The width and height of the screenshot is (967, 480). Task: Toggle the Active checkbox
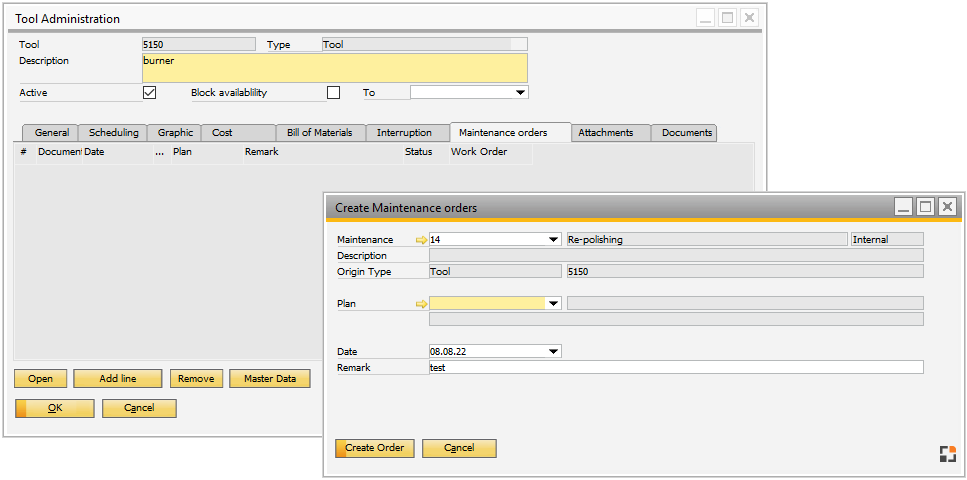[150, 93]
